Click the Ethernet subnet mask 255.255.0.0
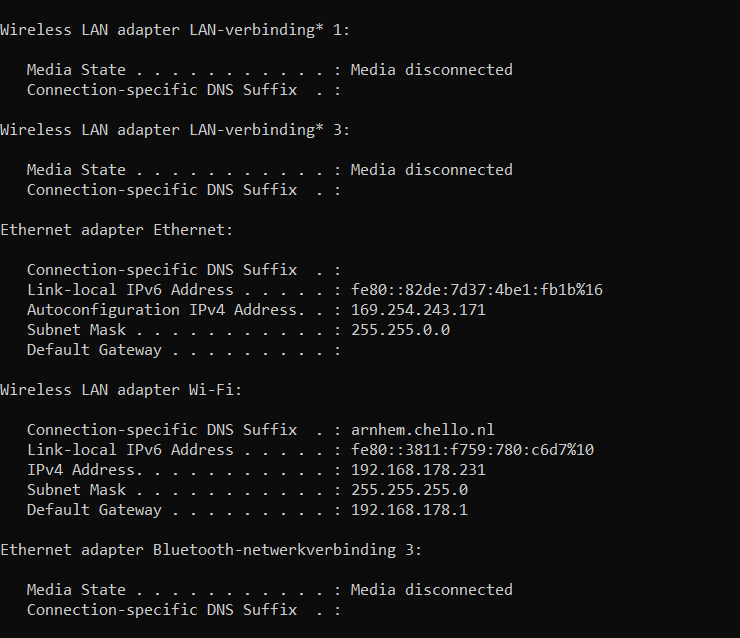Image resolution: width=740 pixels, height=638 pixels. [x=400, y=329]
